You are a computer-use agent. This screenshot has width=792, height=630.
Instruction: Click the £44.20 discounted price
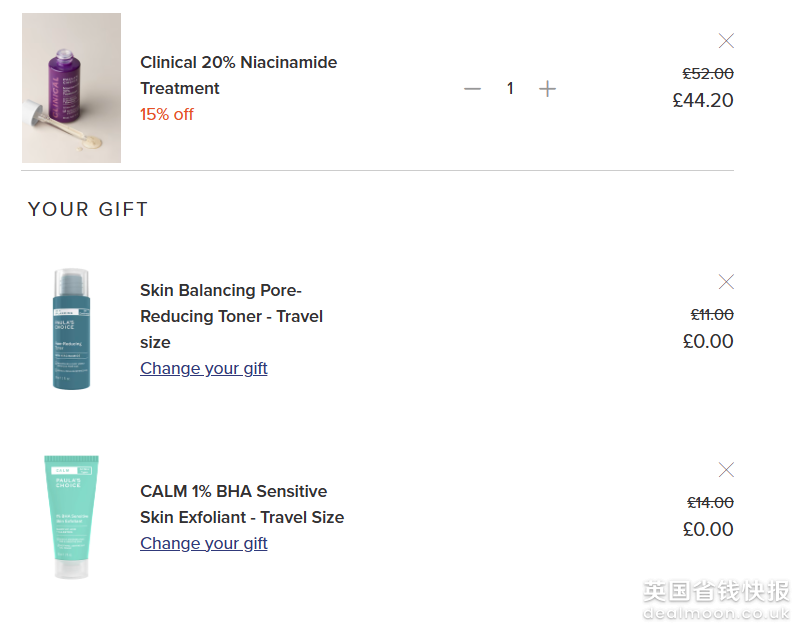coord(703,100)
